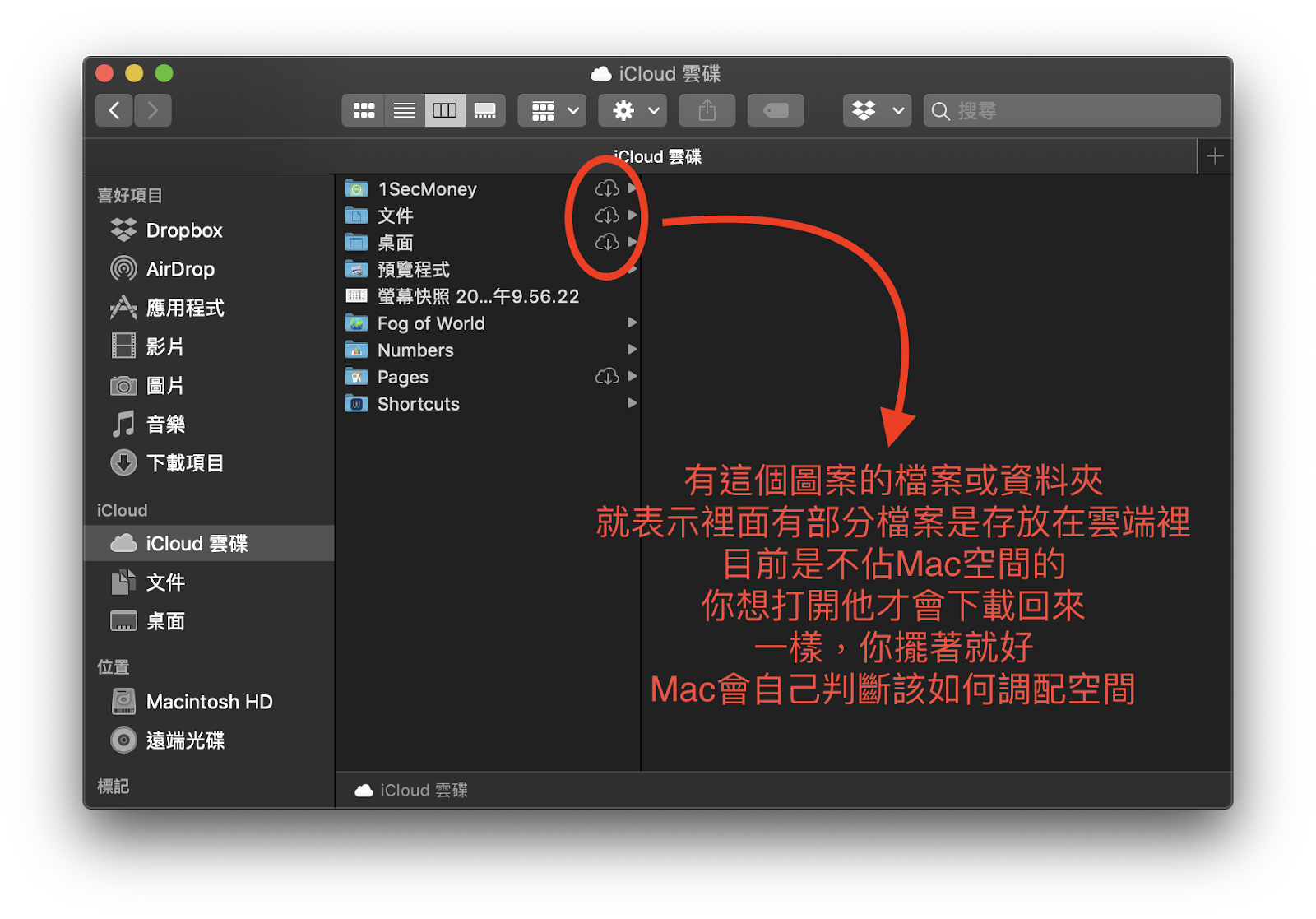Click iCloud 雲碟 in the bottom path bar
The width and height of the screenshot is (1316, 919).
(411, 790)
